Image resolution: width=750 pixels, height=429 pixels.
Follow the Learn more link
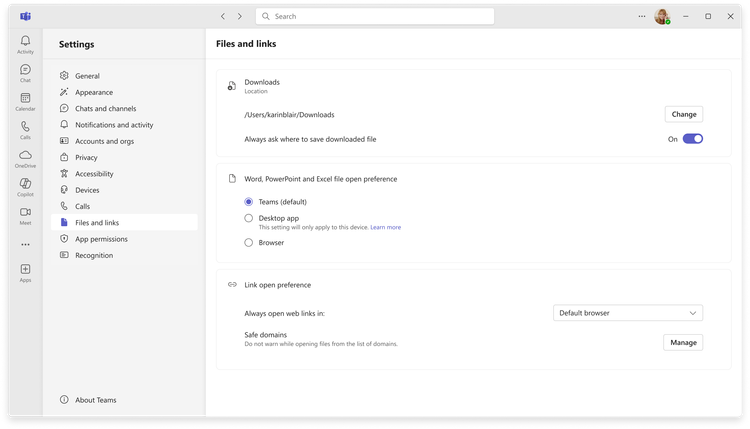[386, 227]
